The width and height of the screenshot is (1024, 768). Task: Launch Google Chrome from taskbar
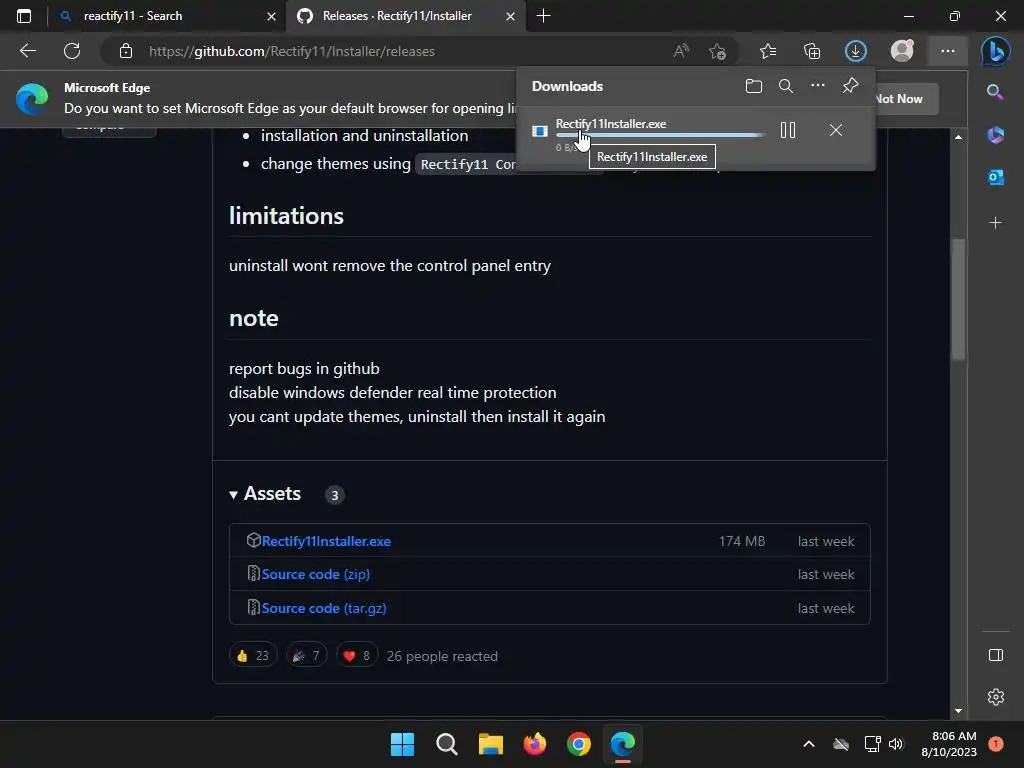579,744
